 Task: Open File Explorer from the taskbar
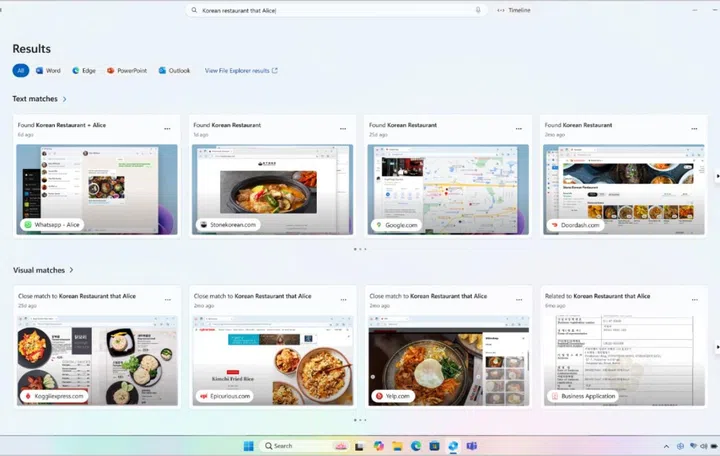[397, 446]
